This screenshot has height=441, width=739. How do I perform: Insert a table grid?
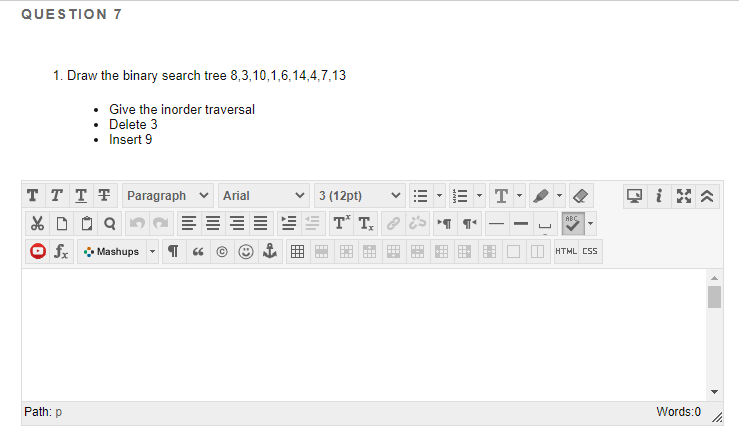(x=297, y=251)
